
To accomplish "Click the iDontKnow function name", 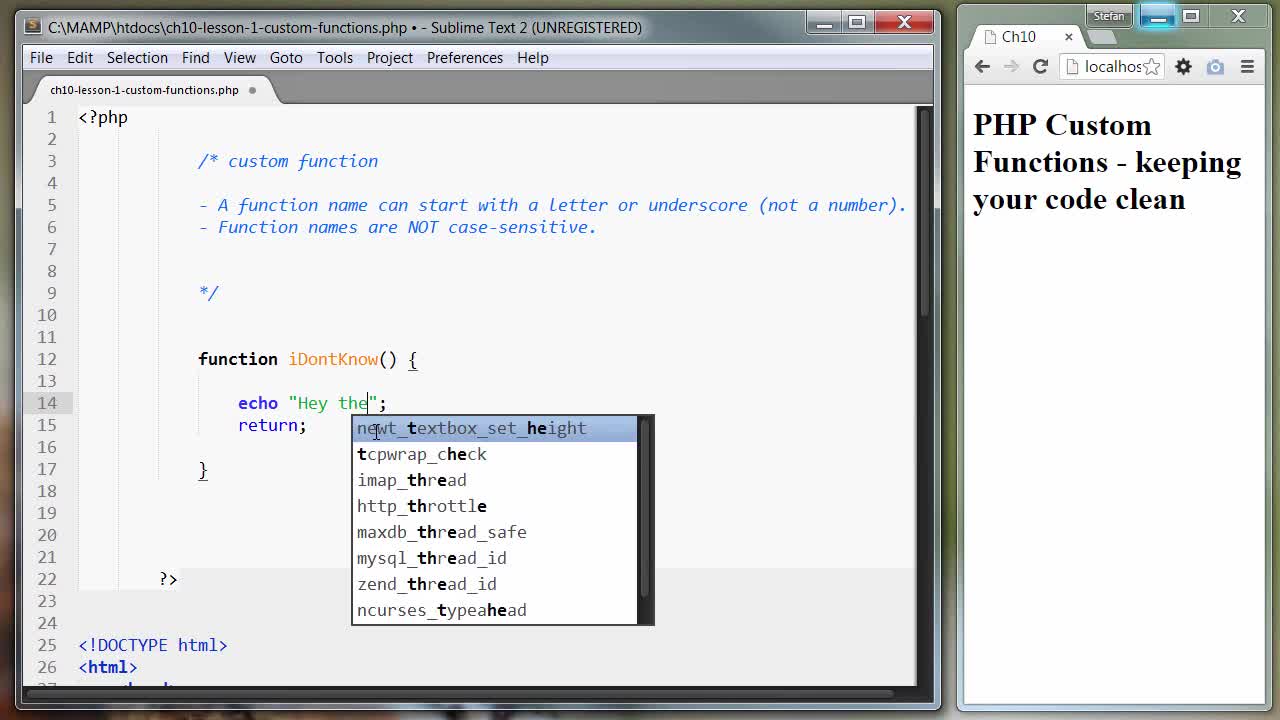I will click(x=333, y=359).
